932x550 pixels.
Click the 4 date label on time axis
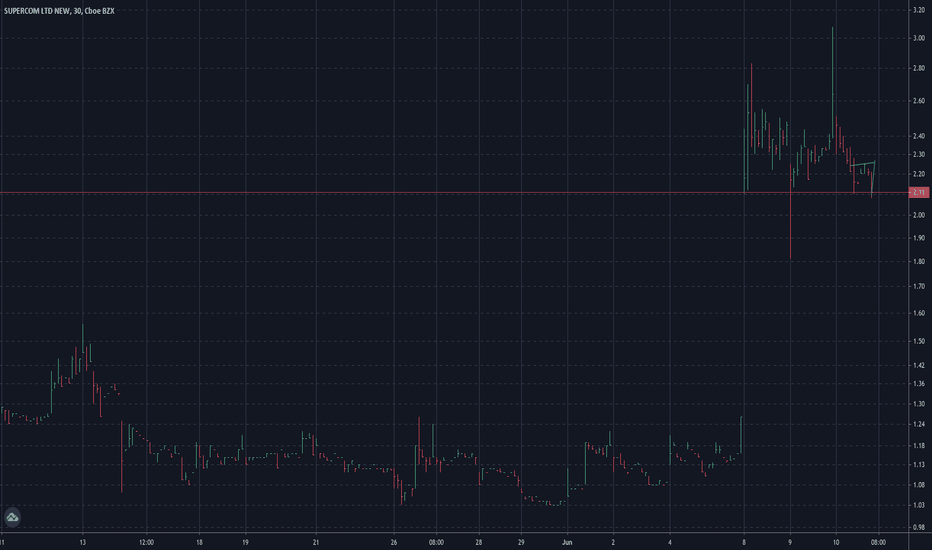point(669,542)
